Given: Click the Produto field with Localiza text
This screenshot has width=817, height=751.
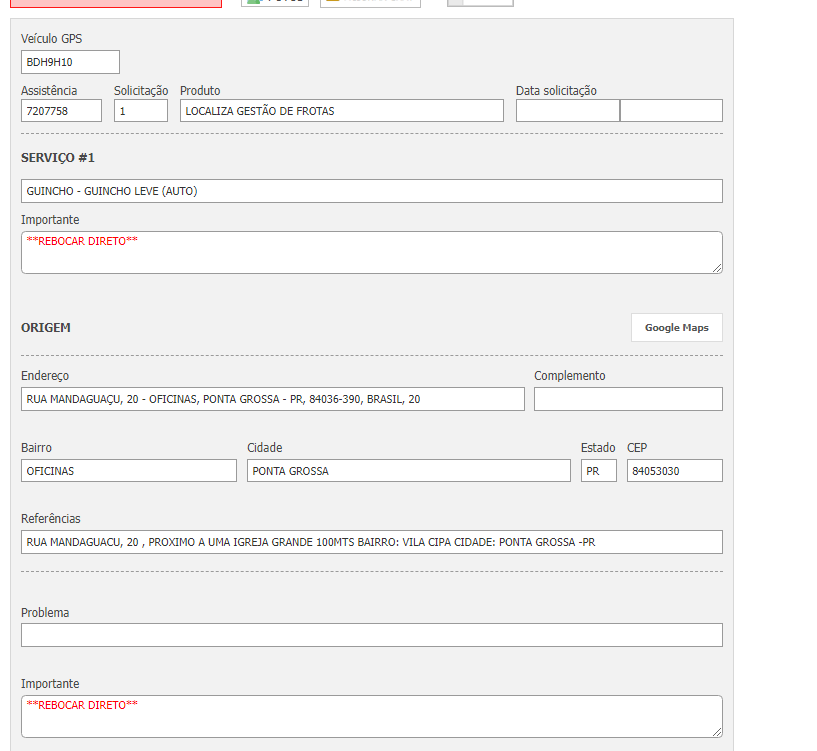Looking at the screenshot, I should pos(341,111).
